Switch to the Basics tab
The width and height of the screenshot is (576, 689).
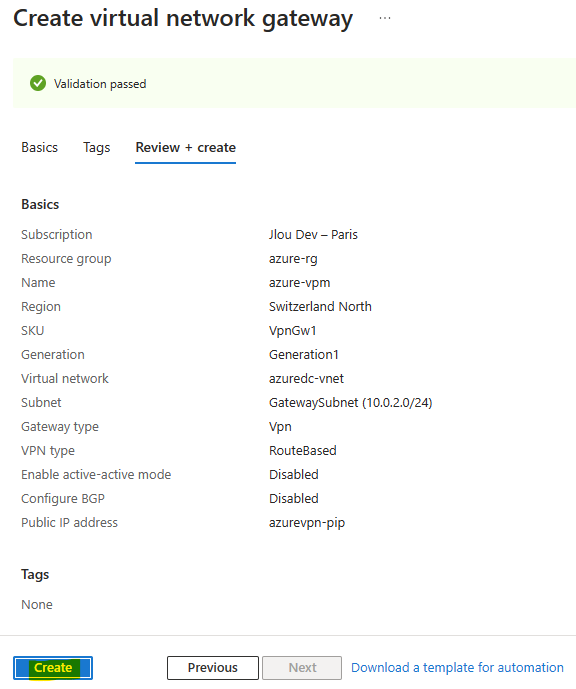click(40, 148)
